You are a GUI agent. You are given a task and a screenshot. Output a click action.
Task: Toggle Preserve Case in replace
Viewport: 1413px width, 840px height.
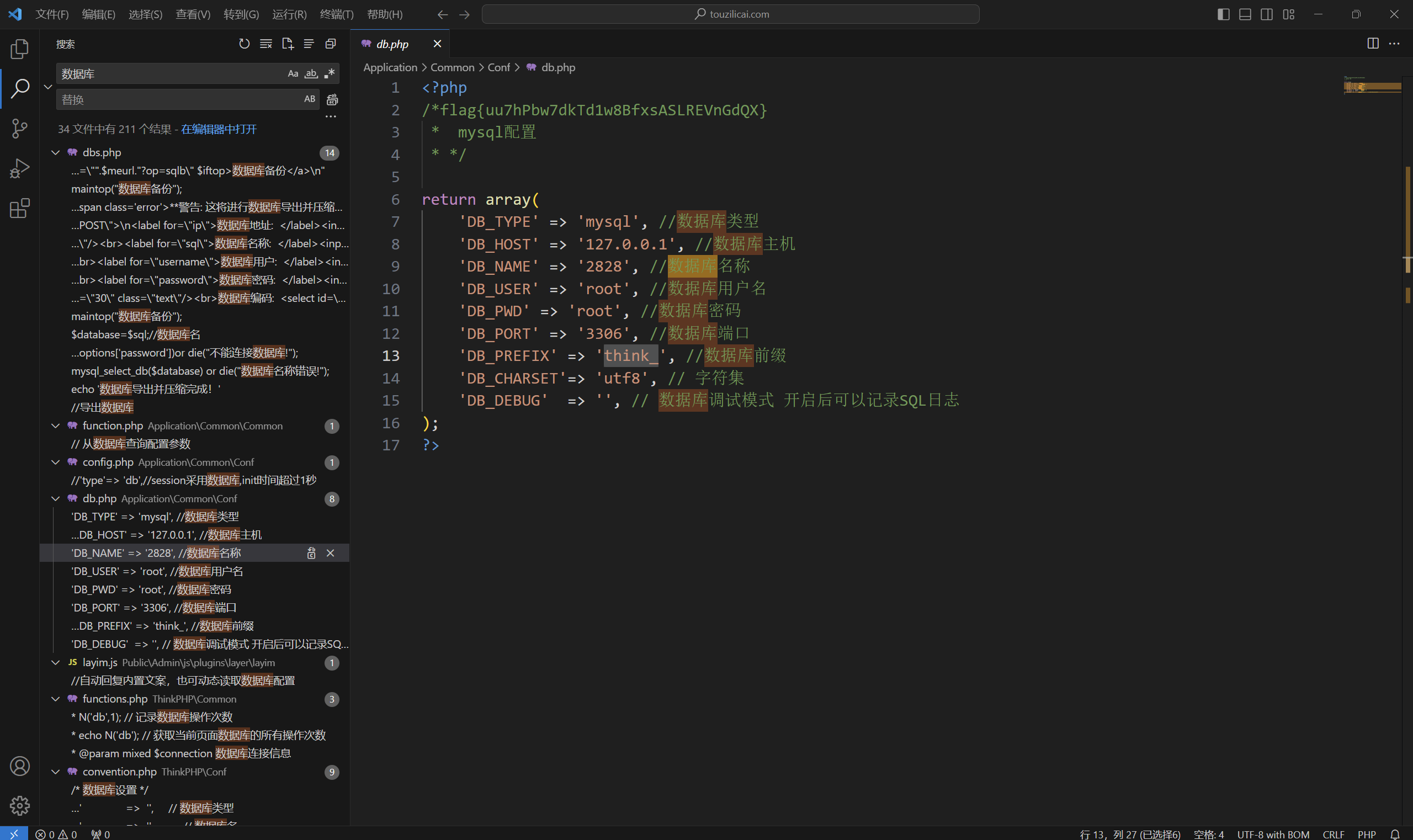pyautogui.click(x=310, y=99)
